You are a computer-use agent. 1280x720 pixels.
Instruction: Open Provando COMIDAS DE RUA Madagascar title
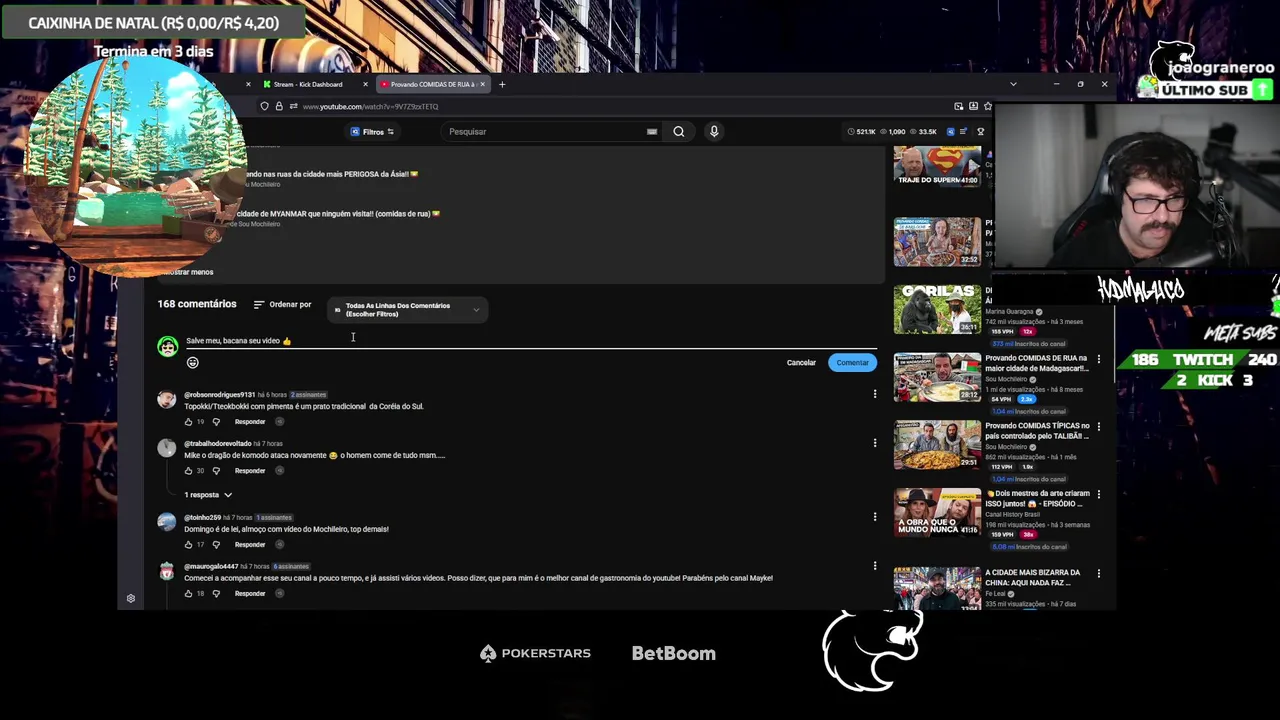[x=1037, y=363]
